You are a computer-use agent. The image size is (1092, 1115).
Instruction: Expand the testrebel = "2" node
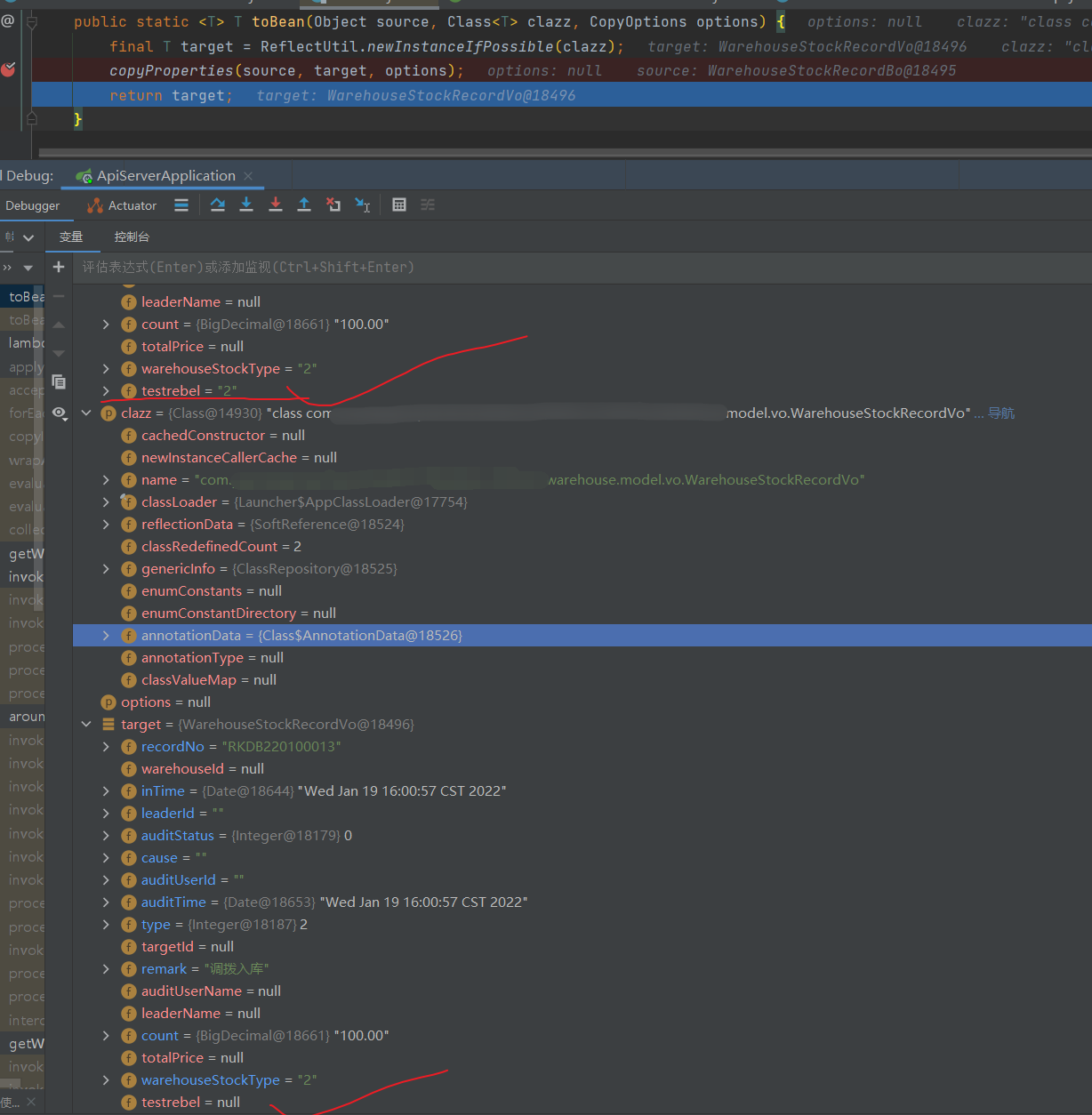pos(106,391)
